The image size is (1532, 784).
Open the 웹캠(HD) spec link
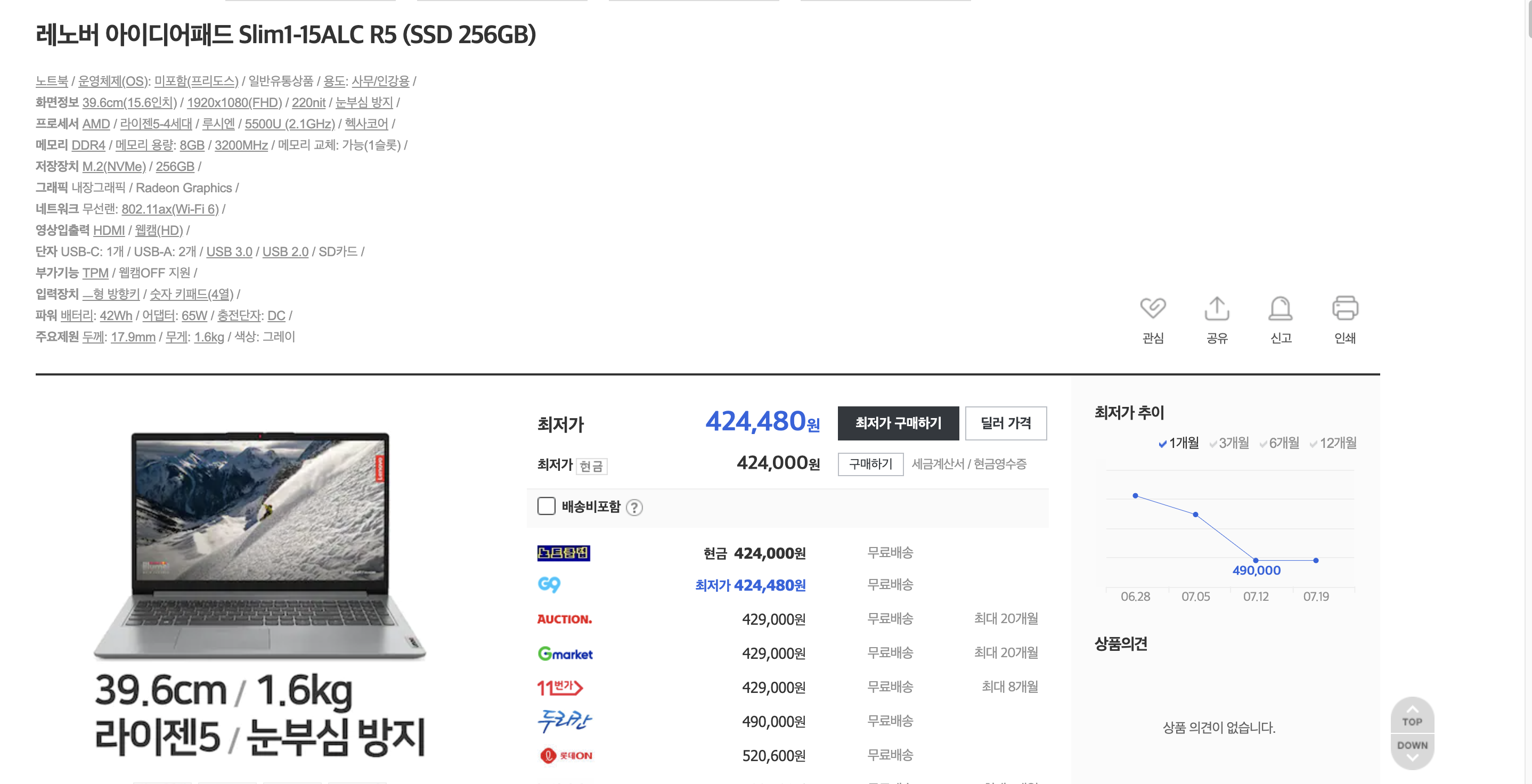[159, 230]
